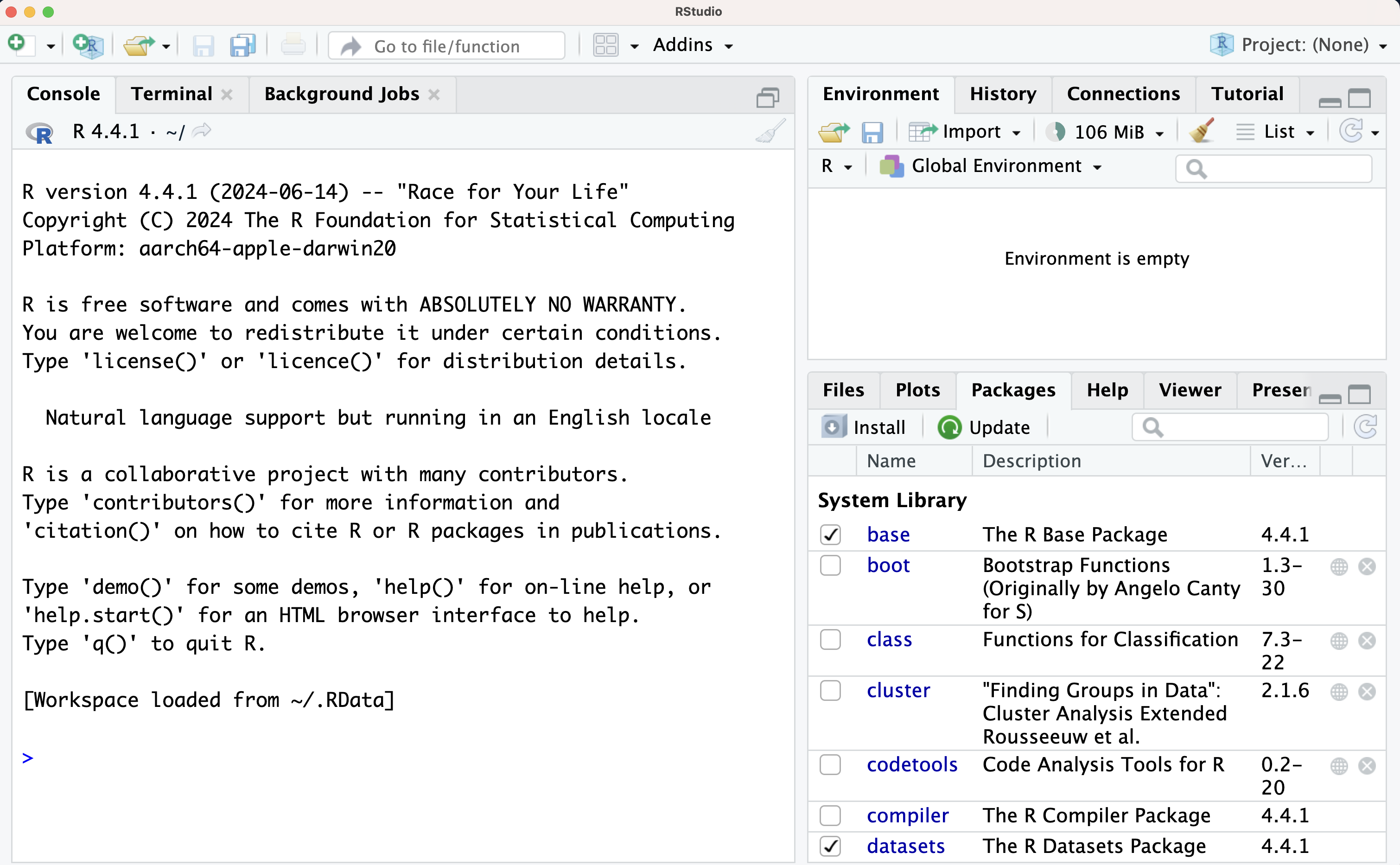
Task: Remove the boot package
Action: (x=1367, y=566)
